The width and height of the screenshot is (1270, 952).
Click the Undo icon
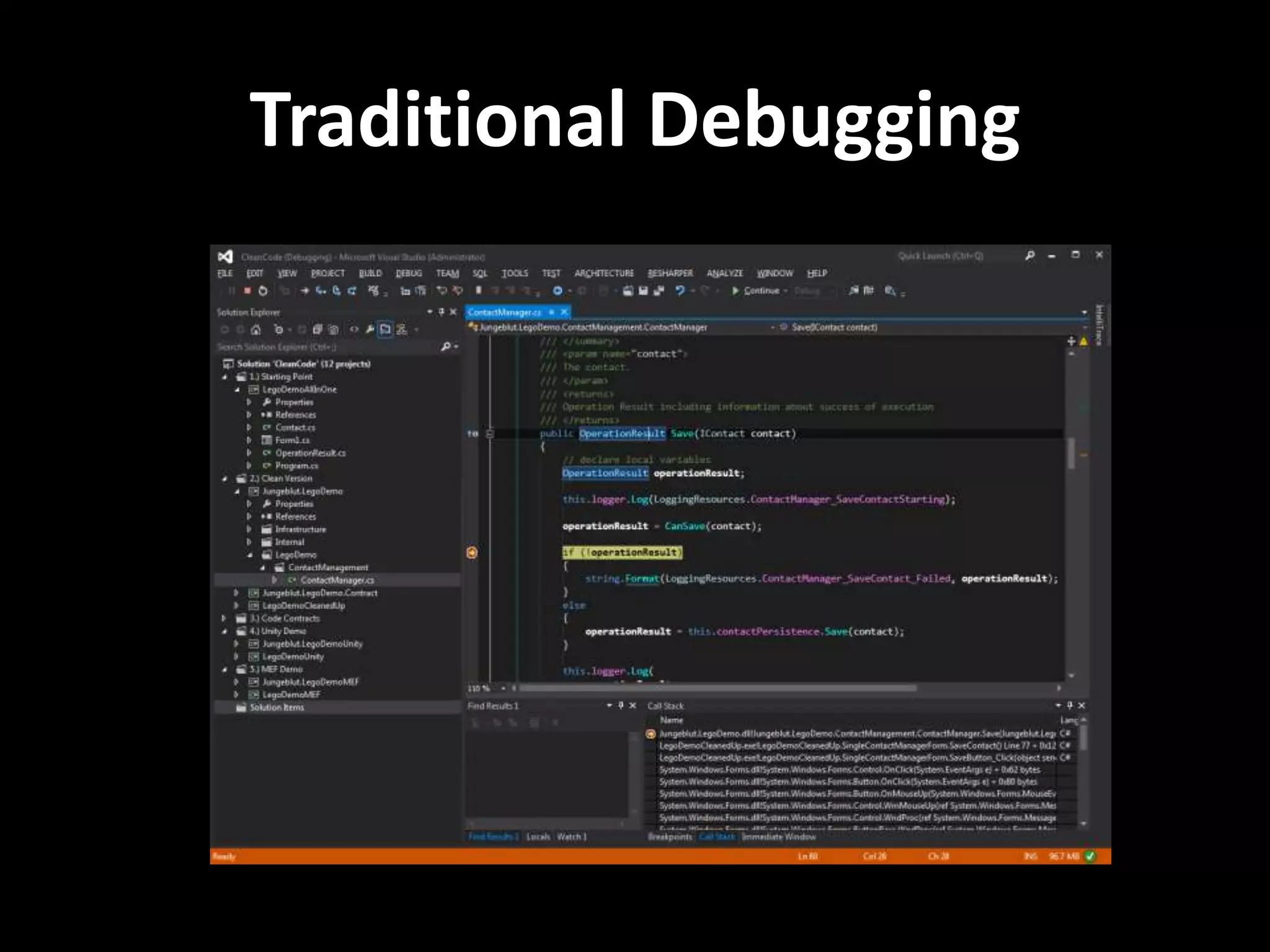[x=680, y=291]
